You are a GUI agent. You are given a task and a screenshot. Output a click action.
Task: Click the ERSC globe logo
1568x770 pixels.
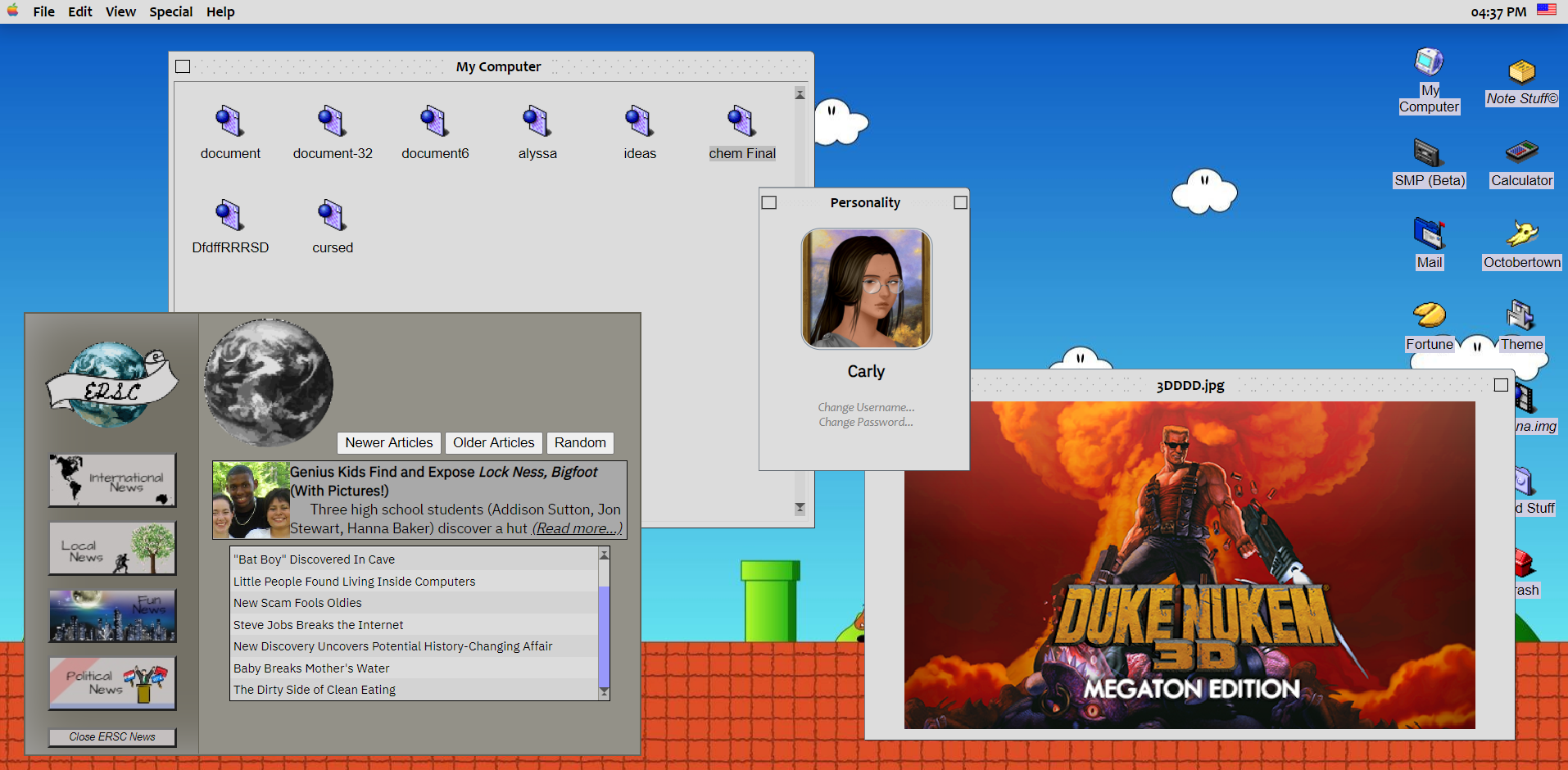111,385
